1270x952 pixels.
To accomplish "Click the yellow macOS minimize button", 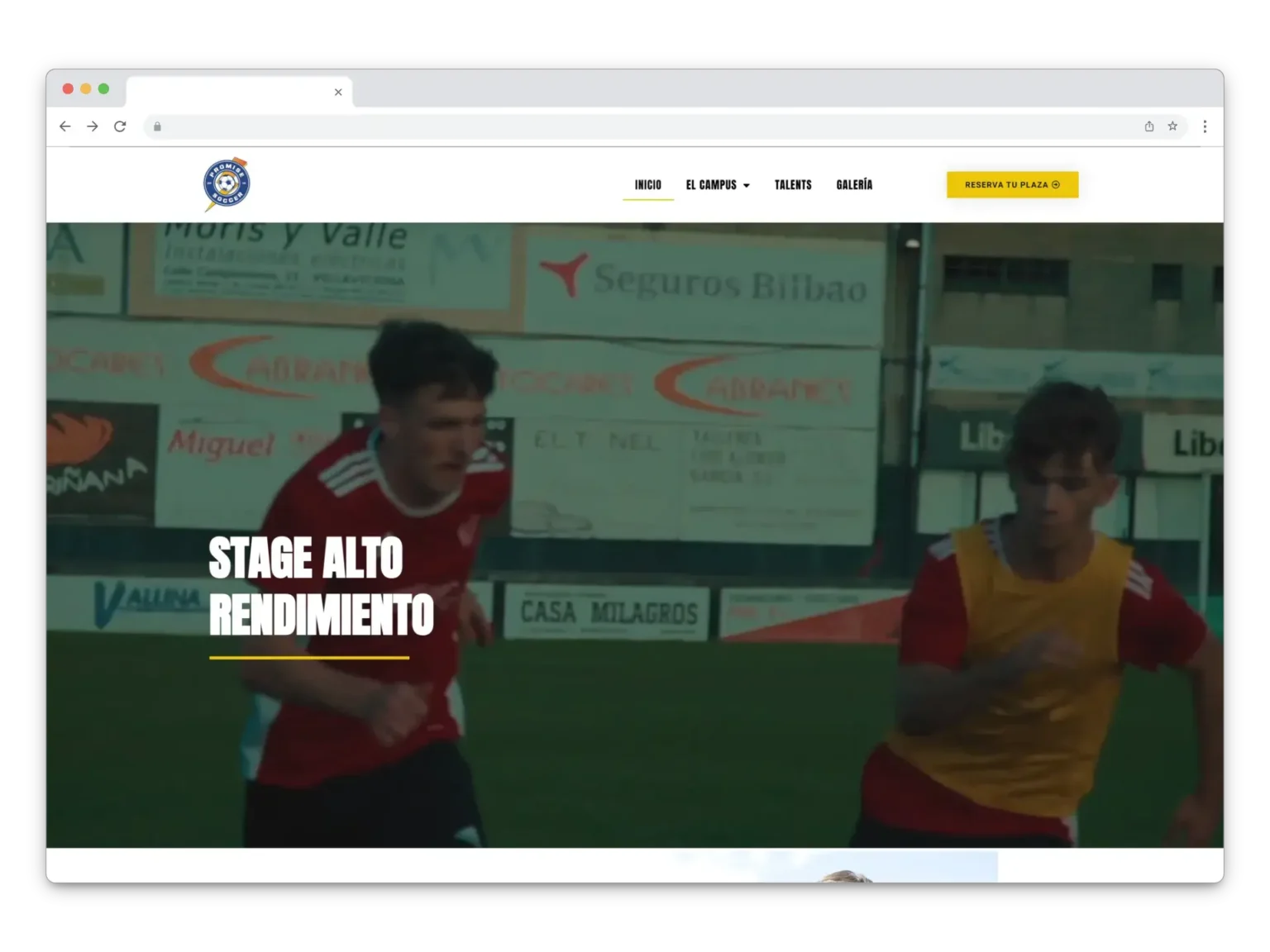I will coord(85,88).
